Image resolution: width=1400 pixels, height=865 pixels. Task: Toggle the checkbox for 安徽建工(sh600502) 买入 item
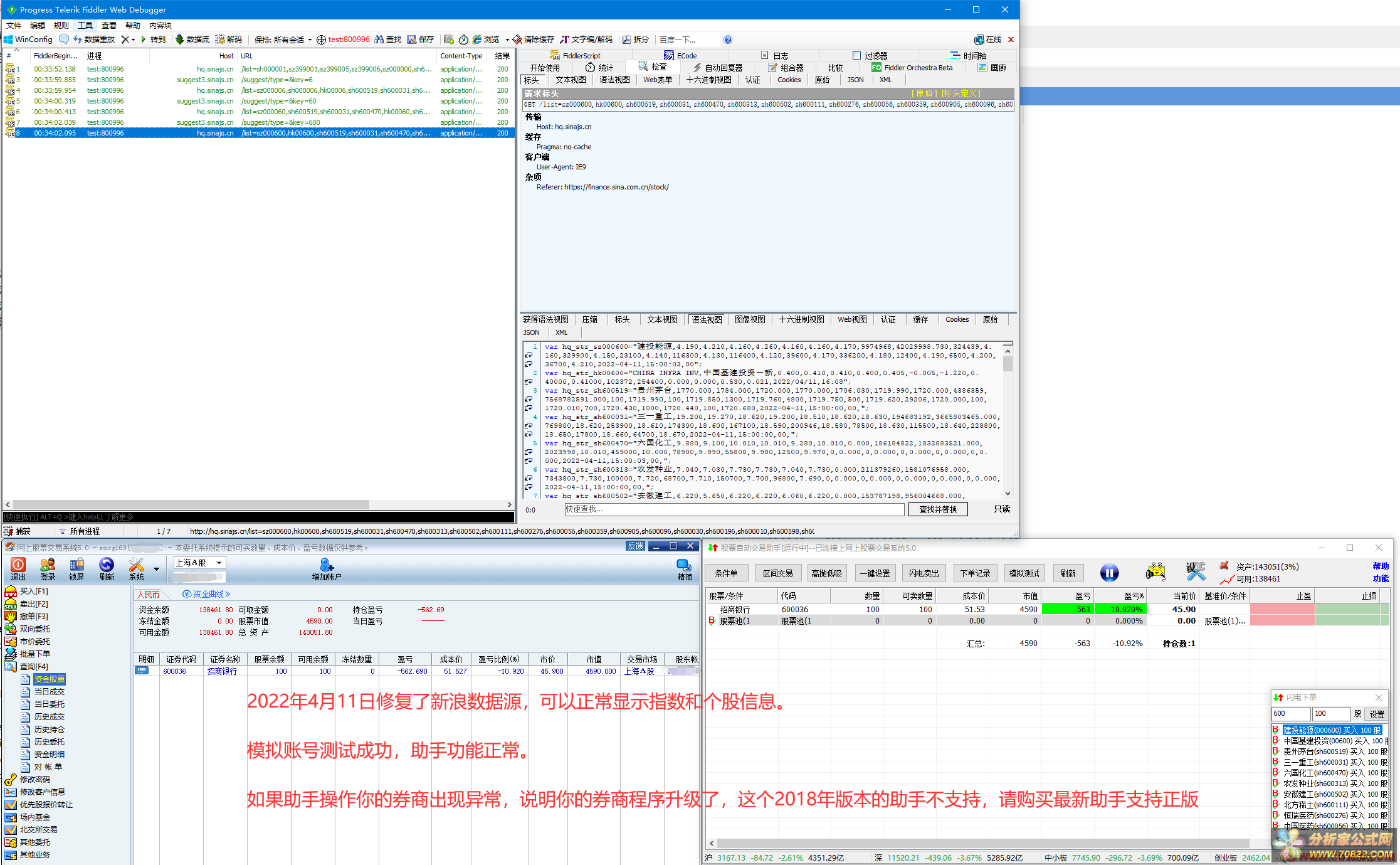click(x=1275, y=793)
